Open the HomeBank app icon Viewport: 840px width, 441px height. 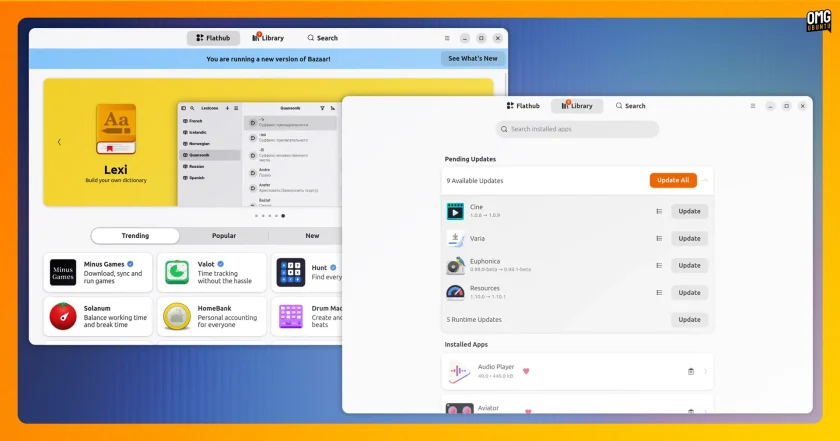(x=177, y=316)
